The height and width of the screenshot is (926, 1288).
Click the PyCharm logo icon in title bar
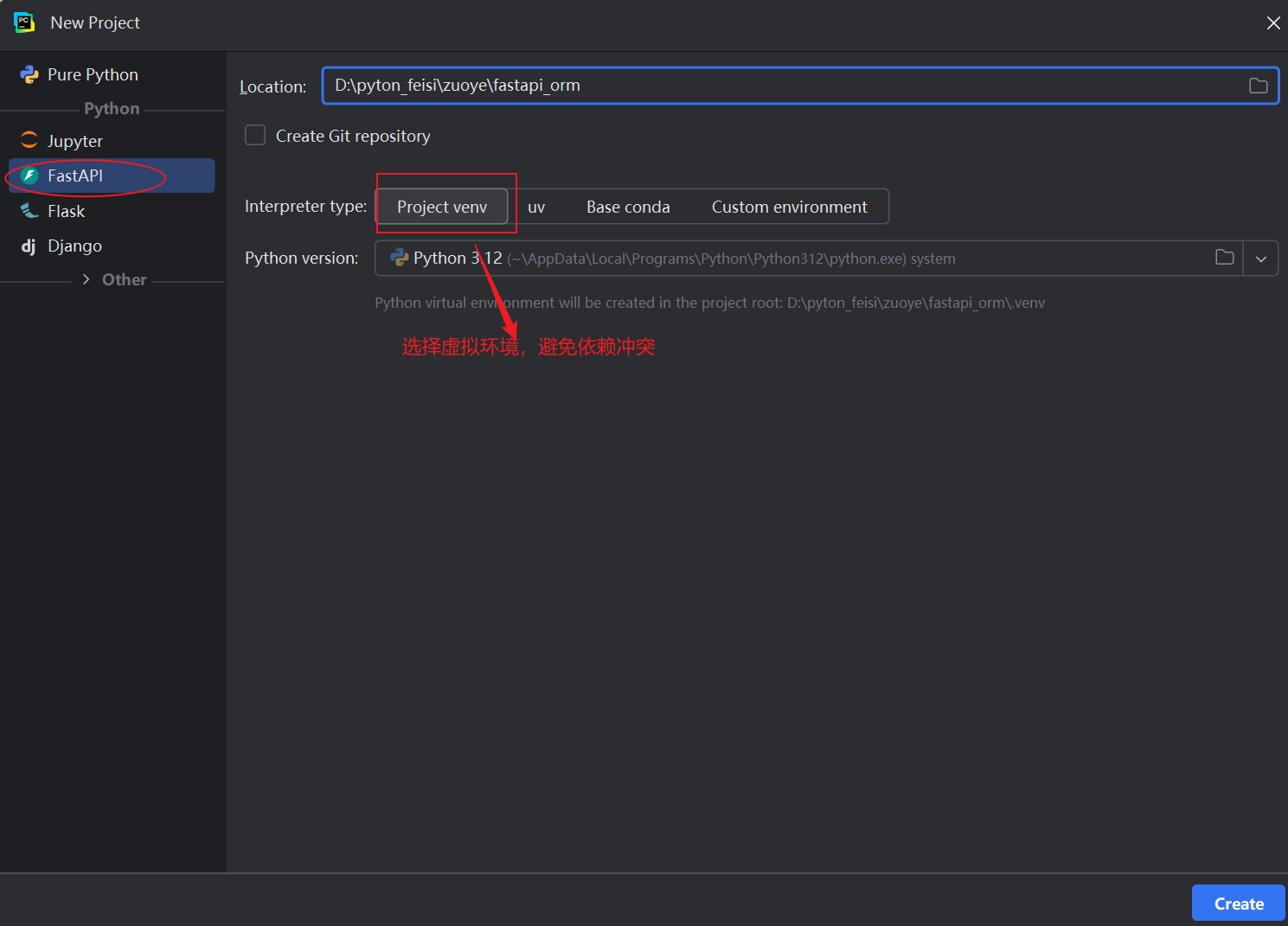coord(24,22)
